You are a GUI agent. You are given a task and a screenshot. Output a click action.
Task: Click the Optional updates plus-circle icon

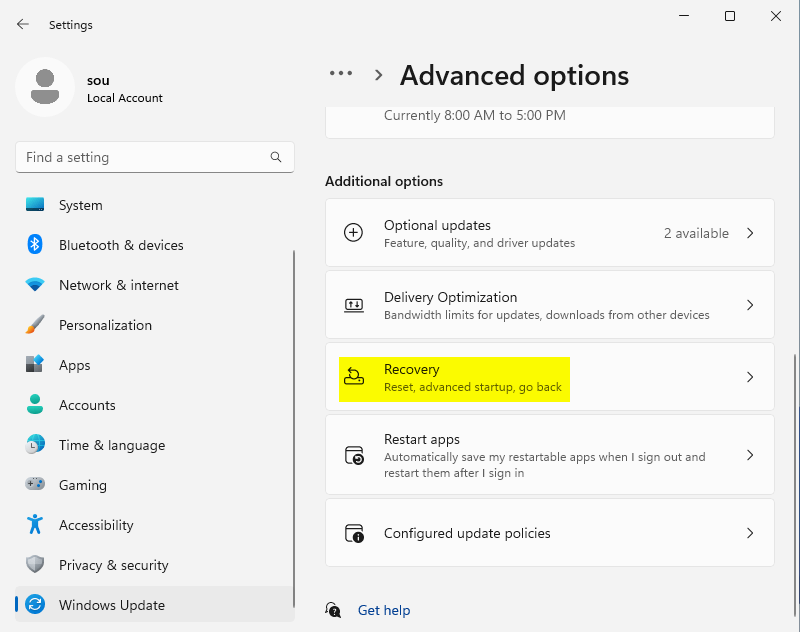(x=353, y=233)
